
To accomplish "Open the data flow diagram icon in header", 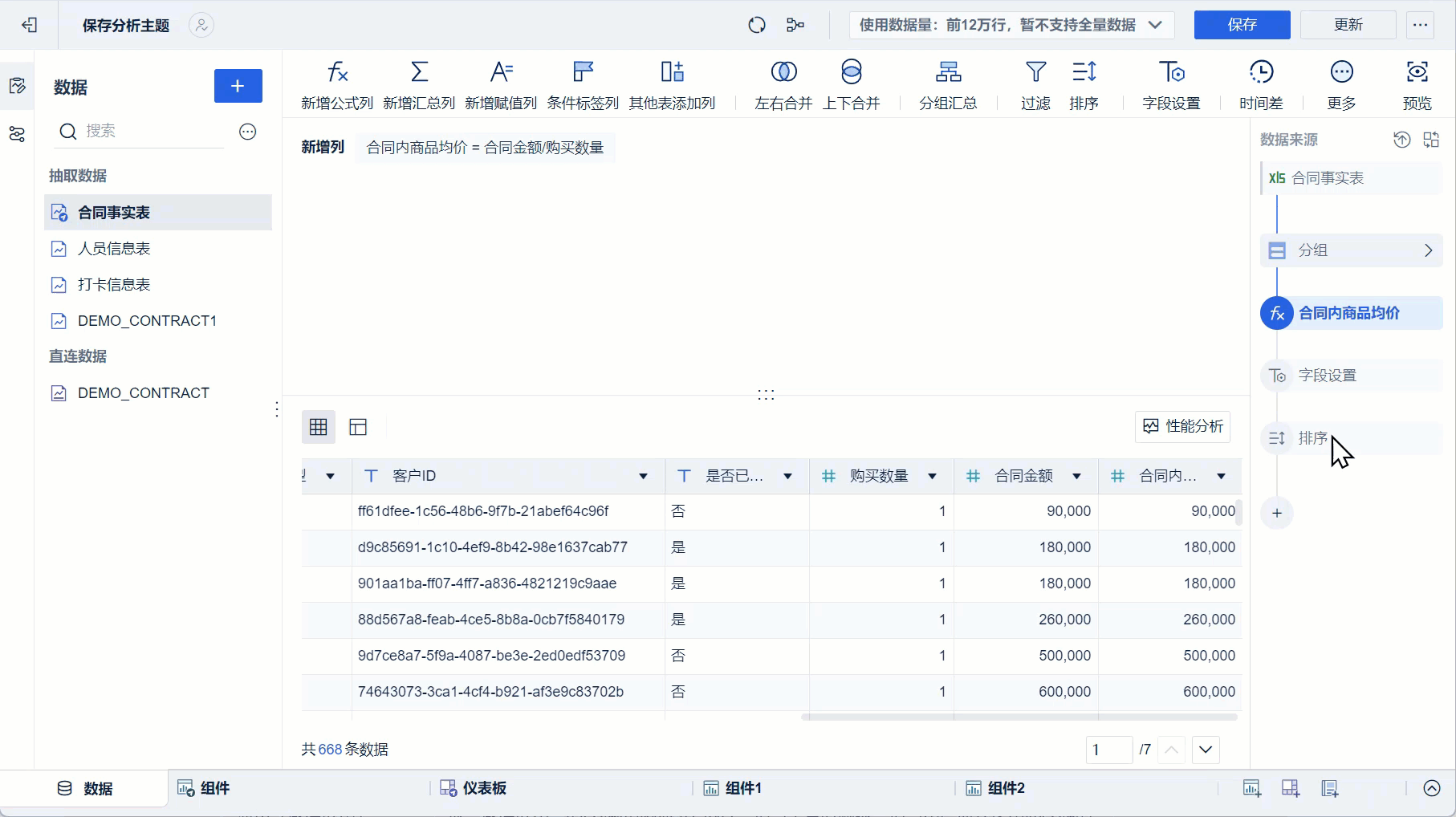I will (795, 25).
